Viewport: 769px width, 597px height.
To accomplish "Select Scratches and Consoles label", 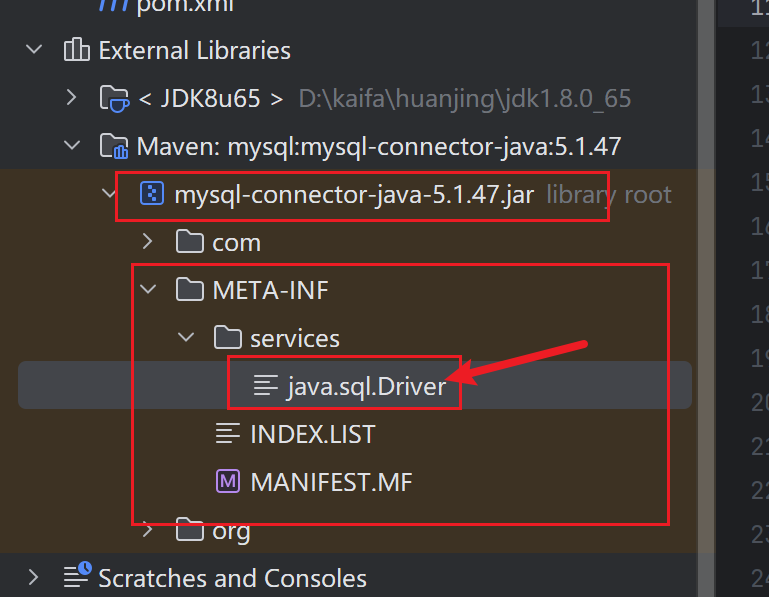I will (x=232, y=578).
